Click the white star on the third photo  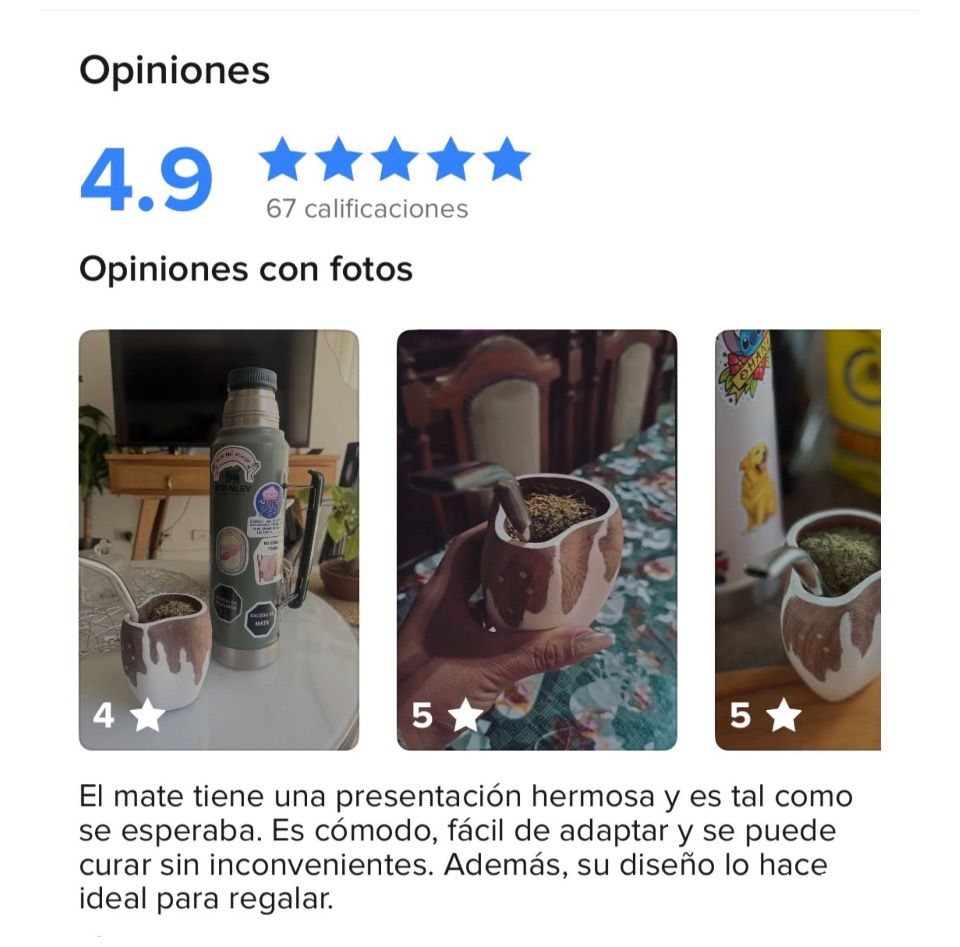point(784,715)
